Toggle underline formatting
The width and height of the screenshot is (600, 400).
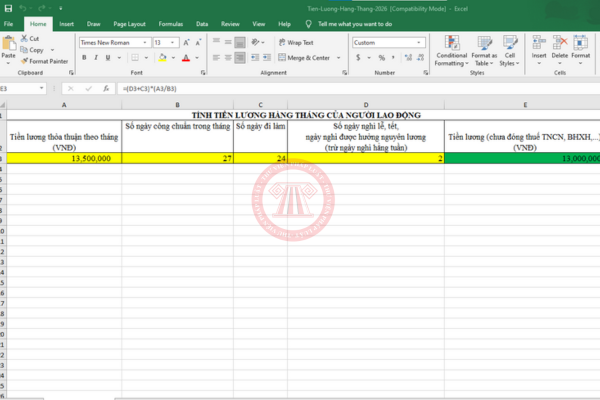[x=108, y=58]
